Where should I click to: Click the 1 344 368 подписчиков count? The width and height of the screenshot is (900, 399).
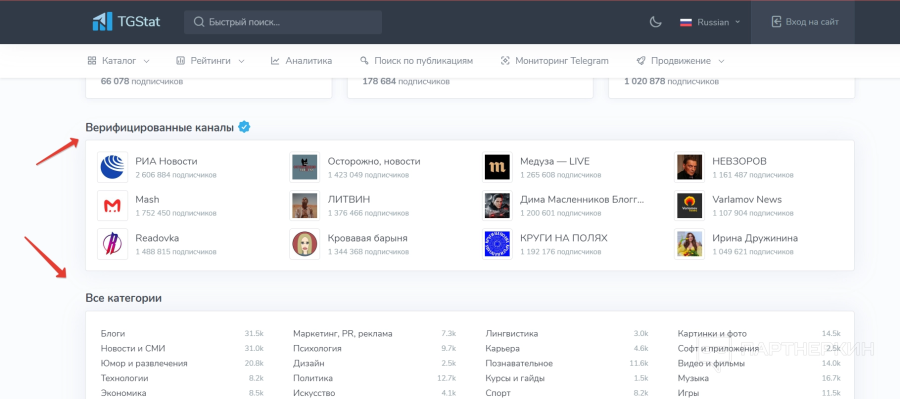coord(368,251)
